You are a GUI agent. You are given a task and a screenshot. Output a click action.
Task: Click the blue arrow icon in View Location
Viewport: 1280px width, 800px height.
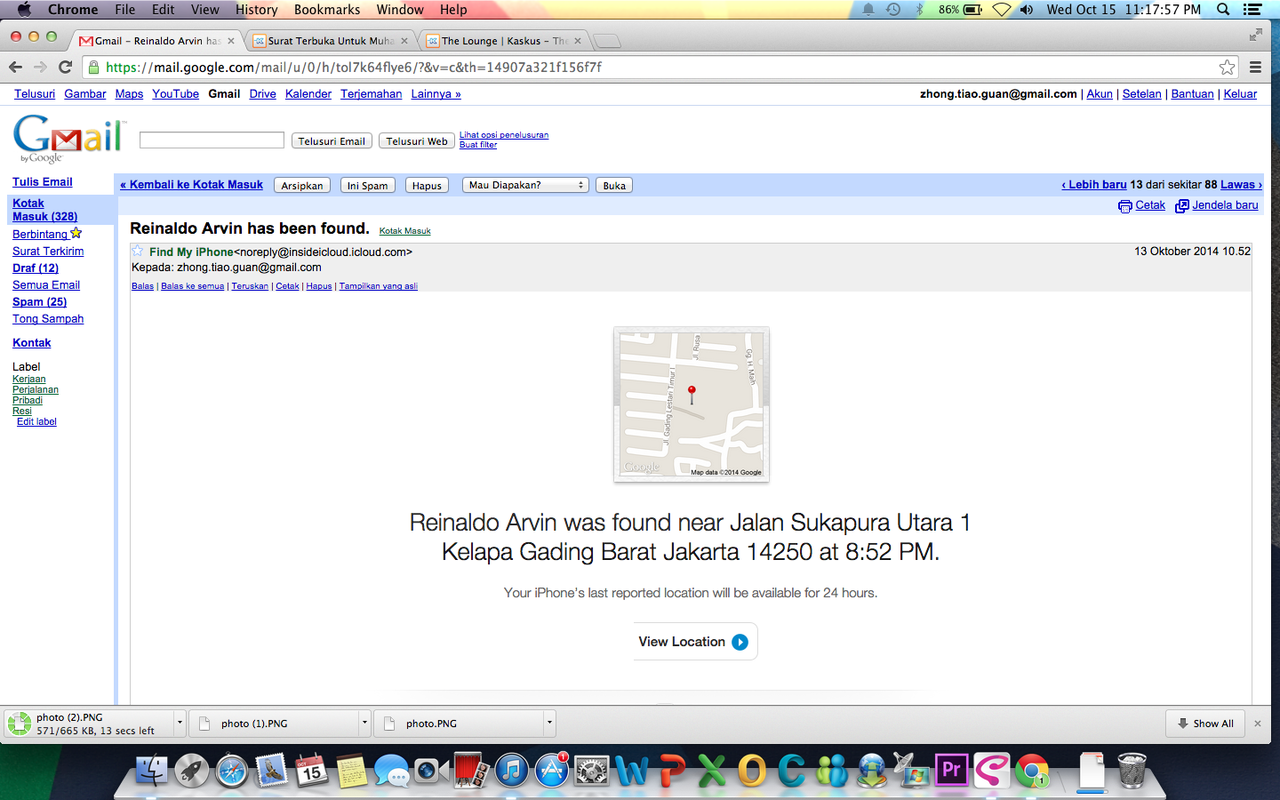point(740,642)
